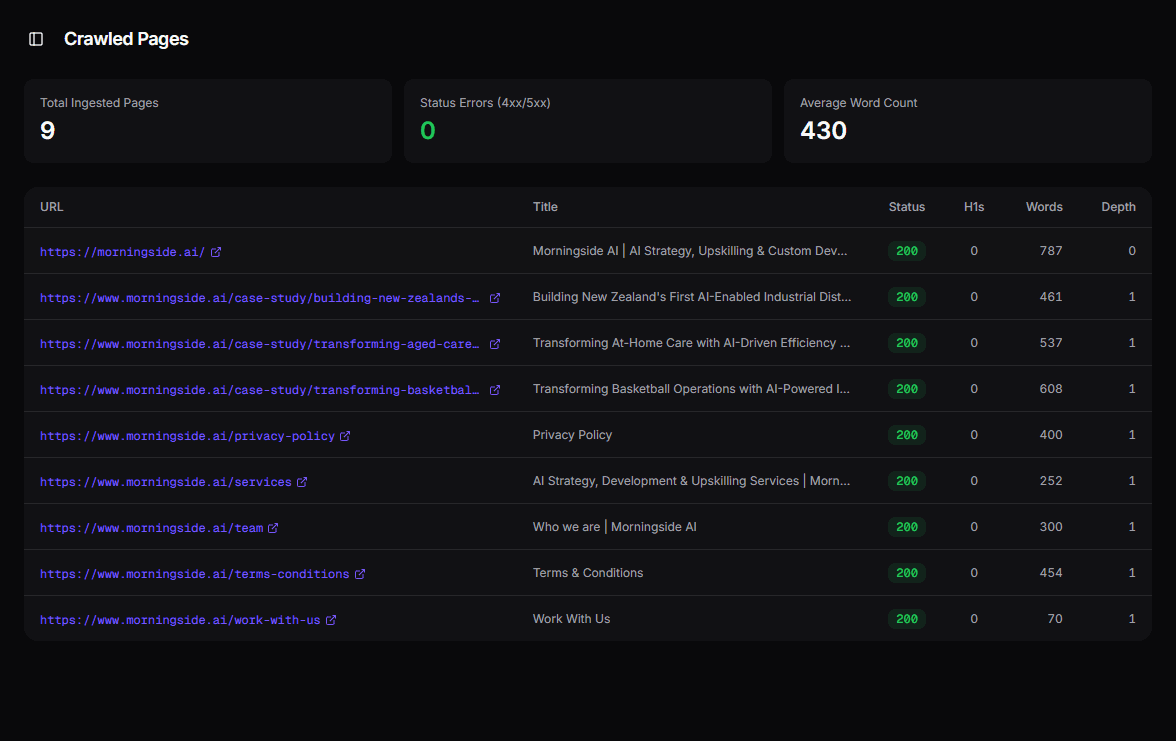Open external link icon for team URL
Viewport: 1176px width, 741px height.
pos(274,528)
